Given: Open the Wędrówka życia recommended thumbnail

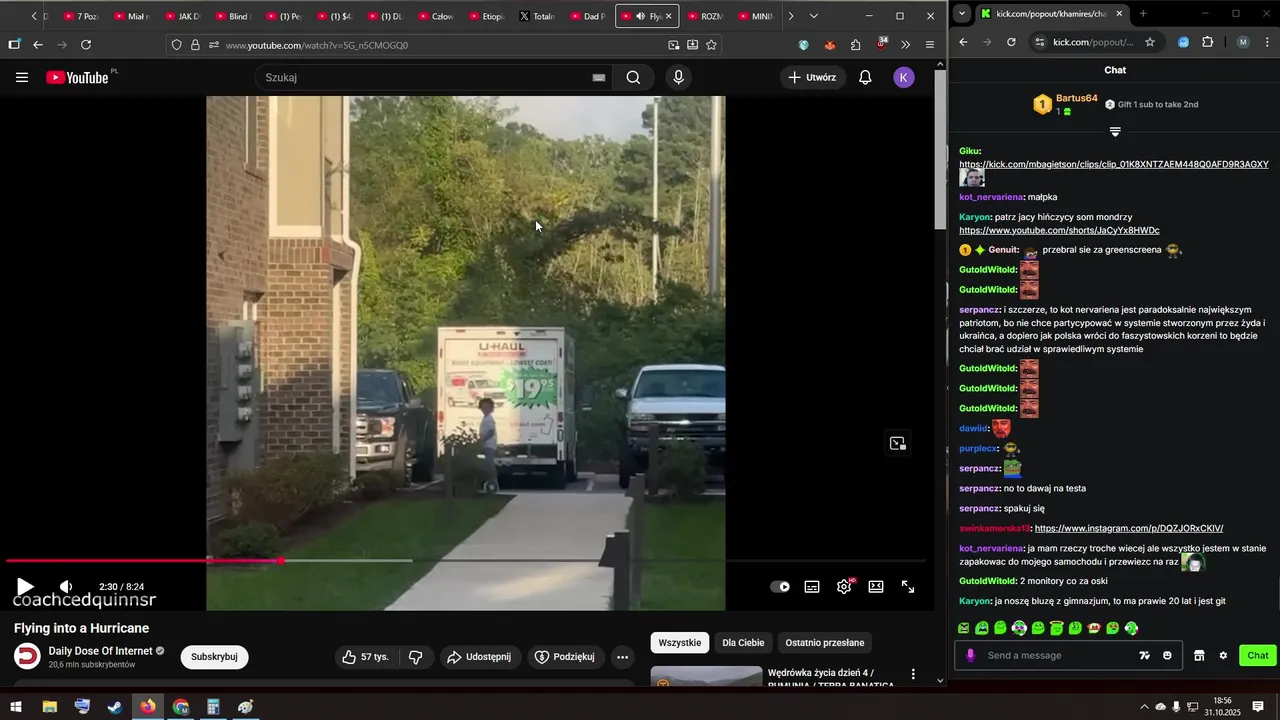Looking at the screenshot, I should coord(706,677).
